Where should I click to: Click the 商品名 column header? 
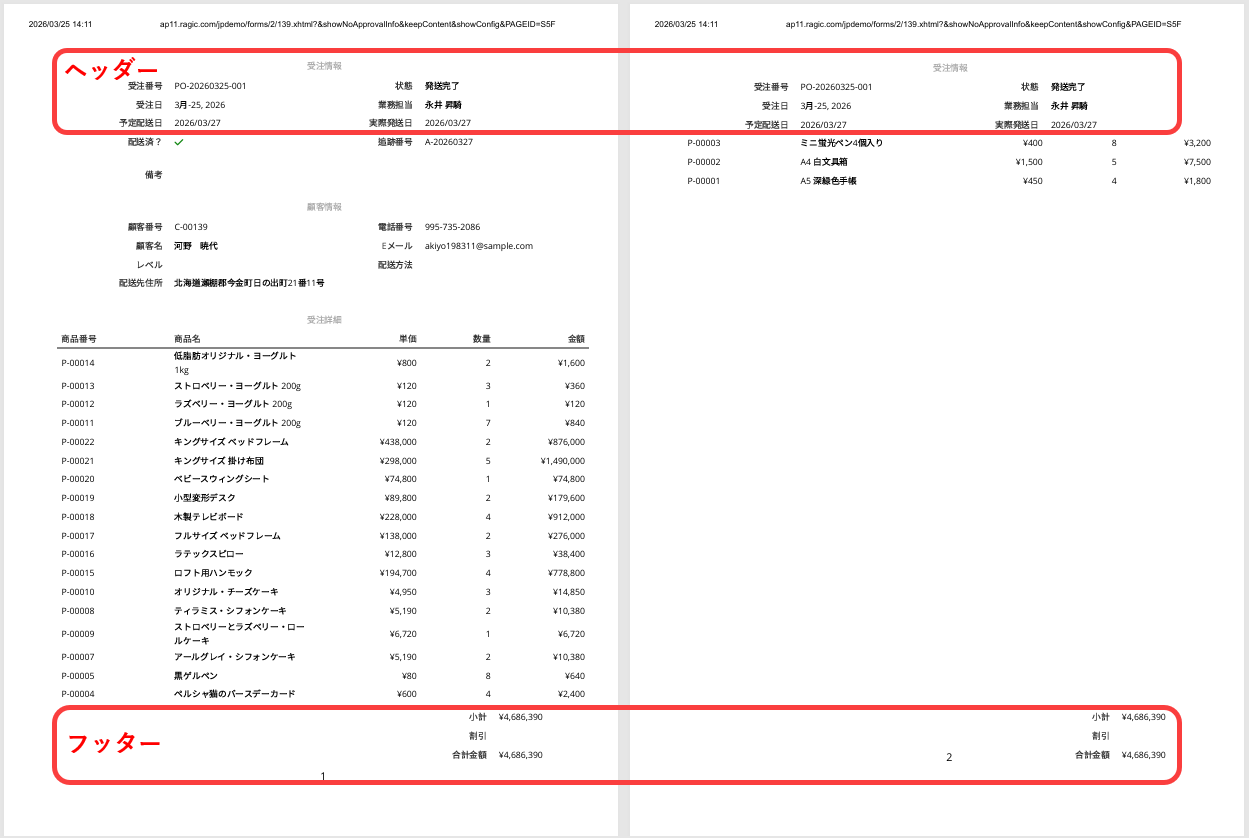[x=187, y=339]
